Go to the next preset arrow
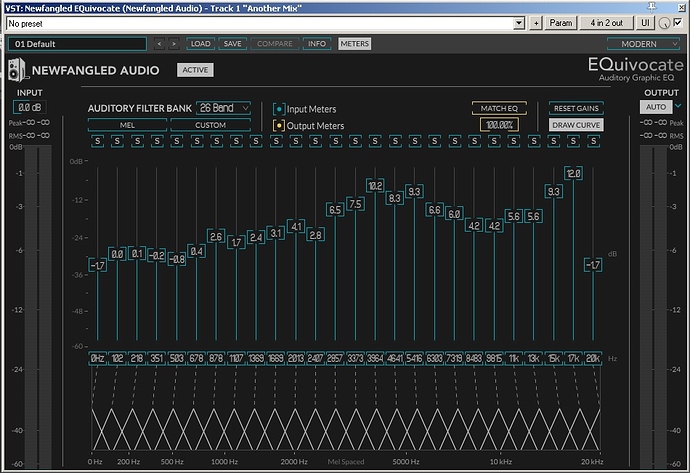Image resolution: width=690 pixels, height=473 pixels. coord(174,44)
